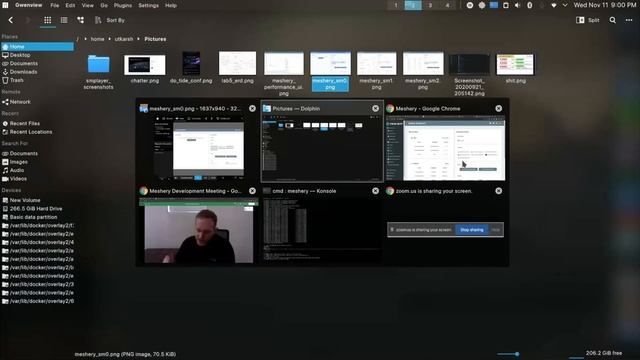
Task: Switch to virtual desktop 3
Action: (430, 5)
